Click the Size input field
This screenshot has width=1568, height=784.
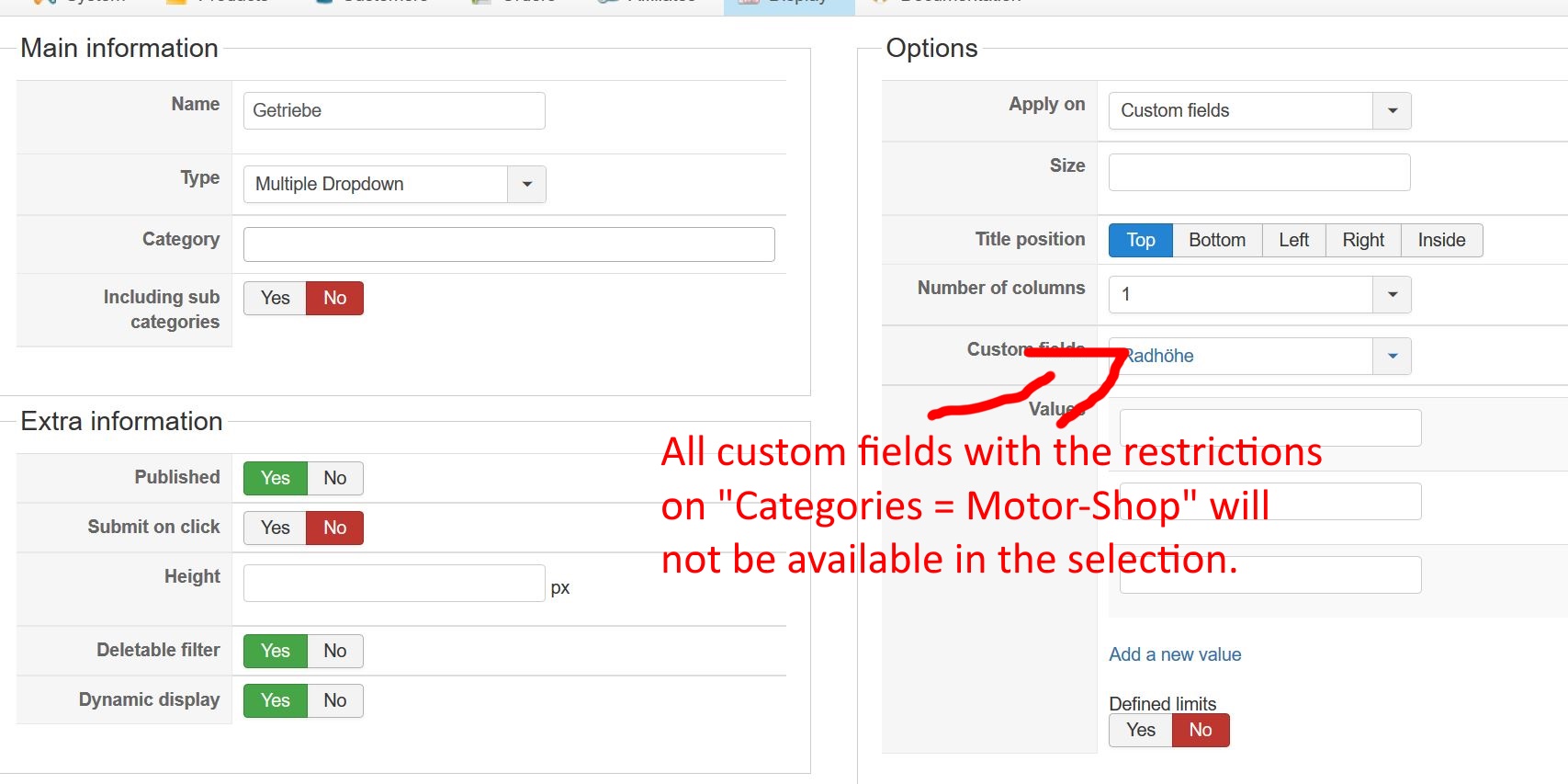click(x=1258, y=172)
